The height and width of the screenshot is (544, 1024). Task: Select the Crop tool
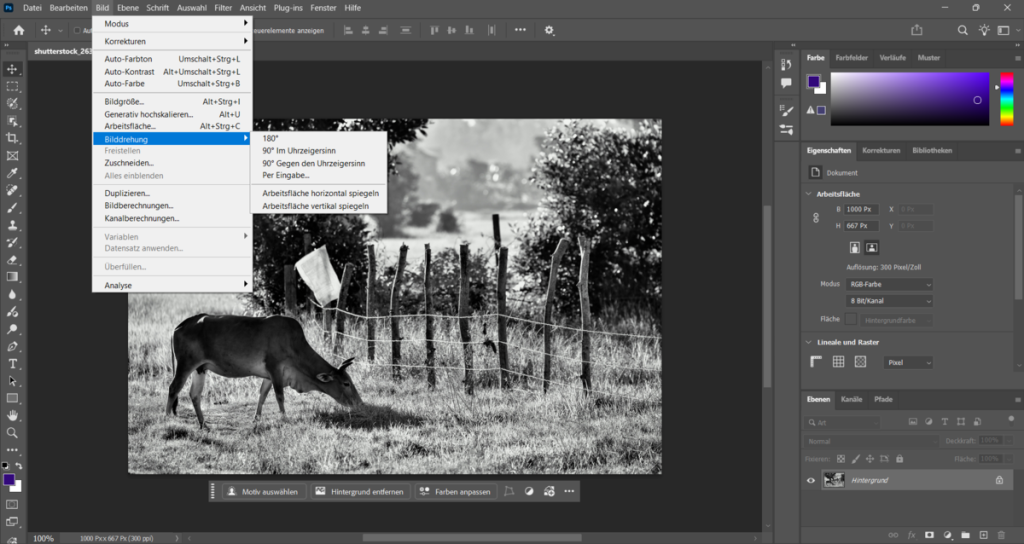(12, 138)
